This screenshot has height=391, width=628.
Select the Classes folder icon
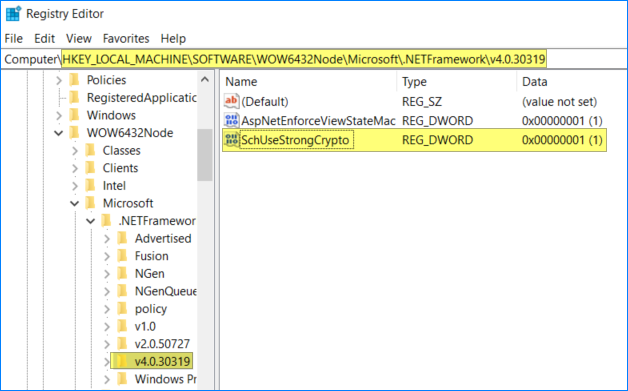click(x=91, y=150)
